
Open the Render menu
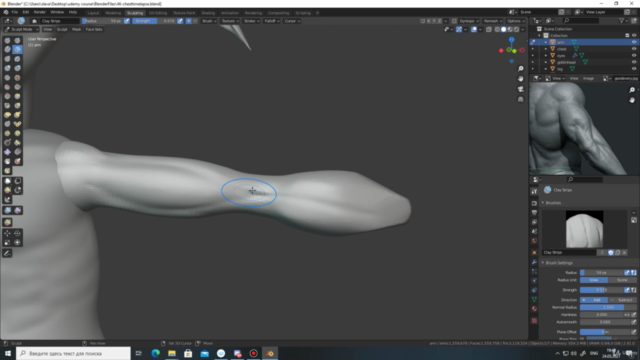point(40,12)
